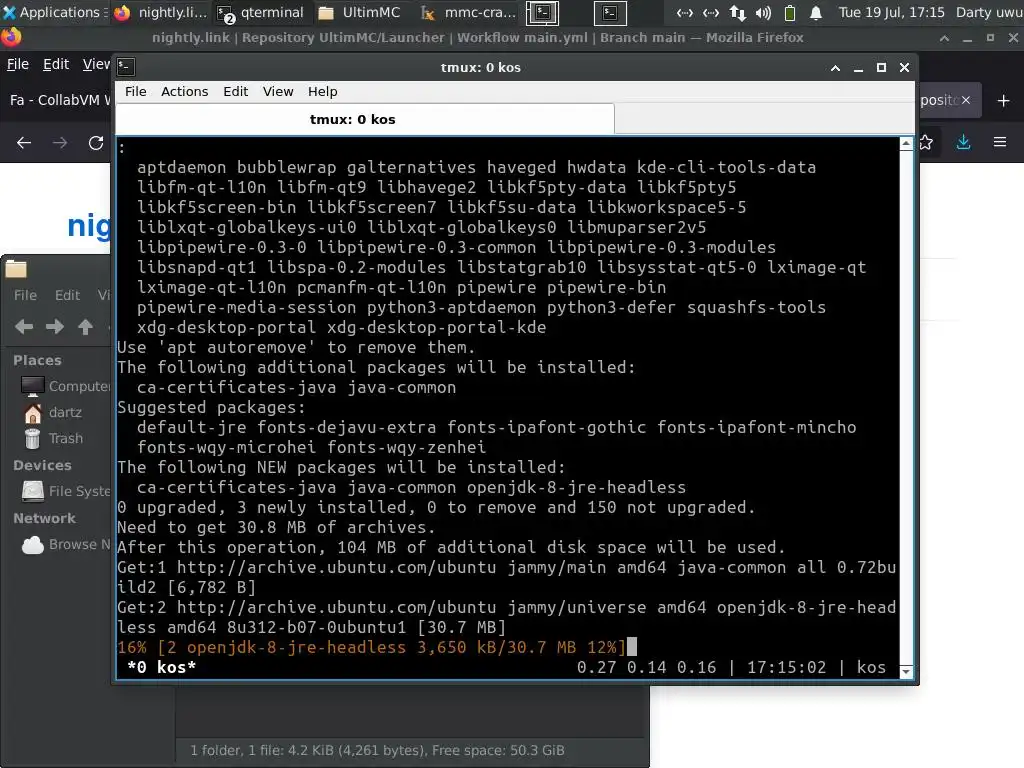This screenshot has height=768, width=1024.
Task: Open the network up/down arrows tray icon
Action: coord(738,12)
